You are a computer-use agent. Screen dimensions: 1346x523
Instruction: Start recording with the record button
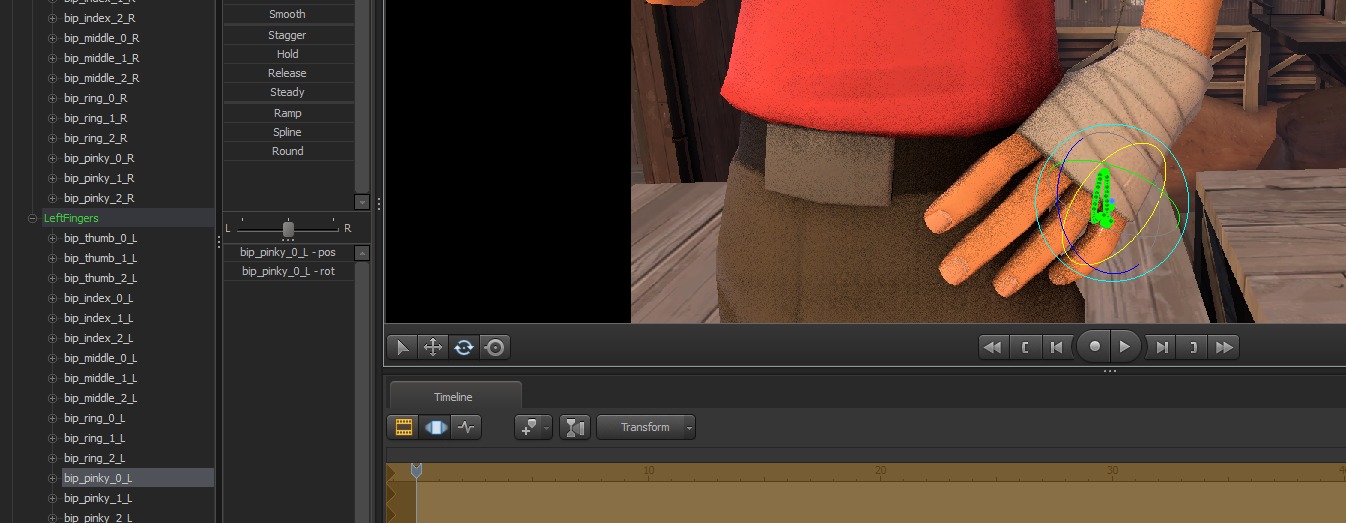1095,347
